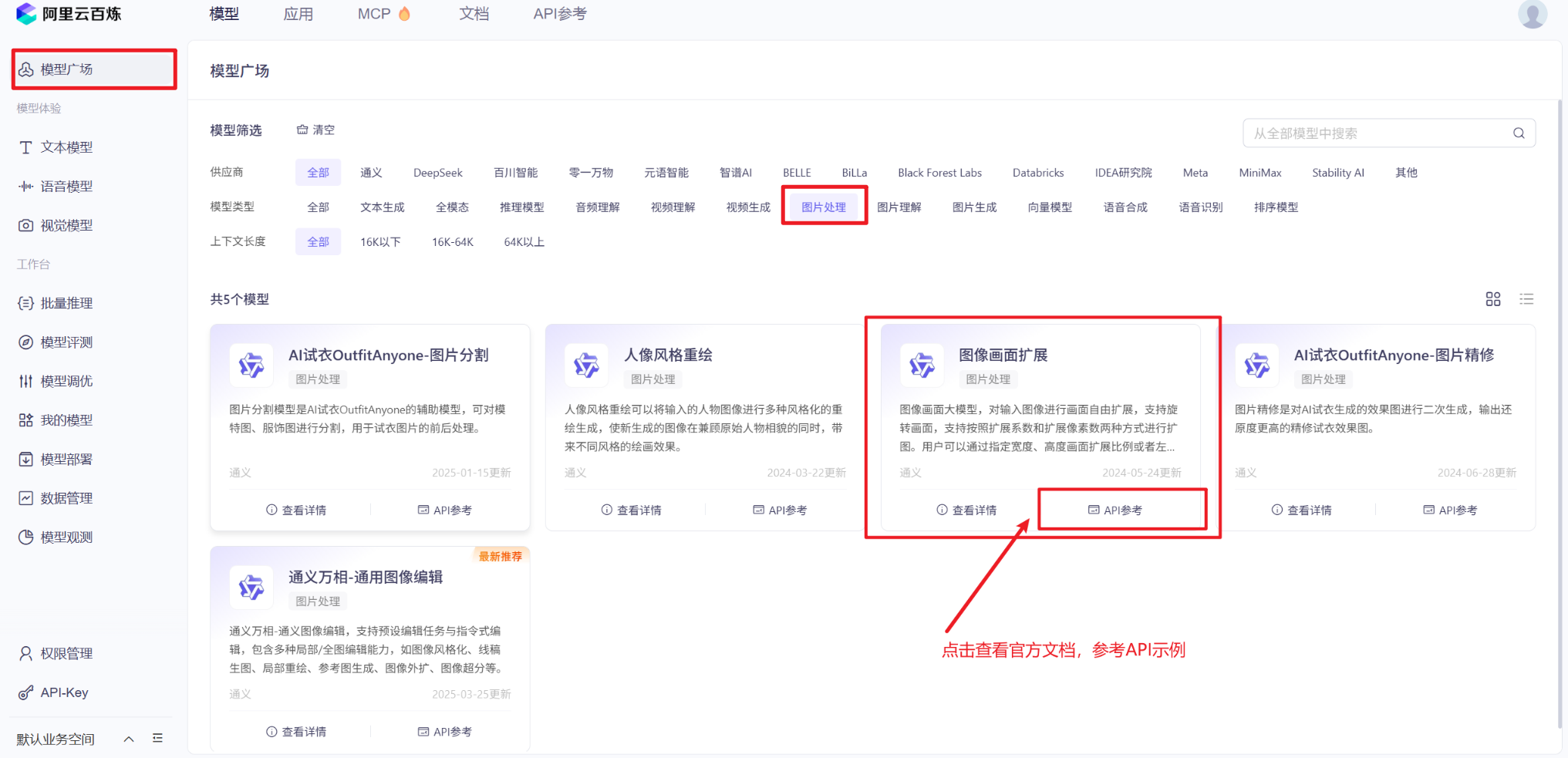
Task: Select 向量模型 model type filter
Action: [1050, 207]
